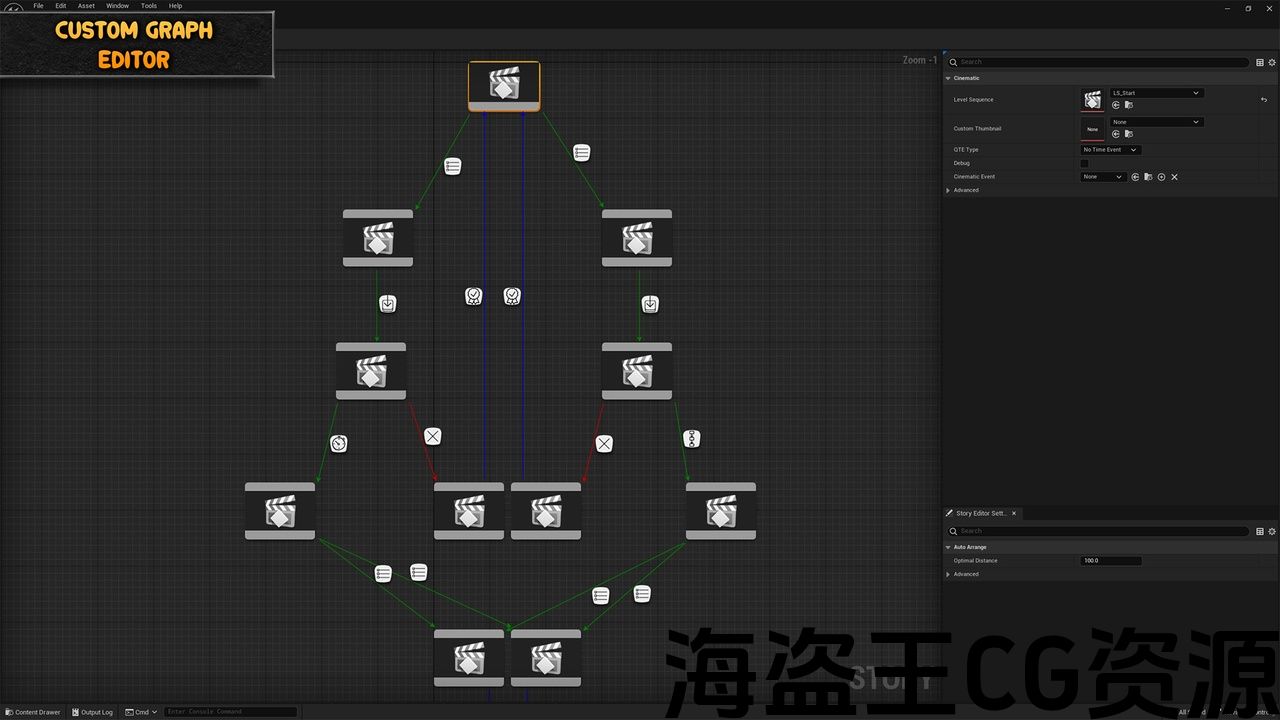Open the Asset menu

[87, 6]
